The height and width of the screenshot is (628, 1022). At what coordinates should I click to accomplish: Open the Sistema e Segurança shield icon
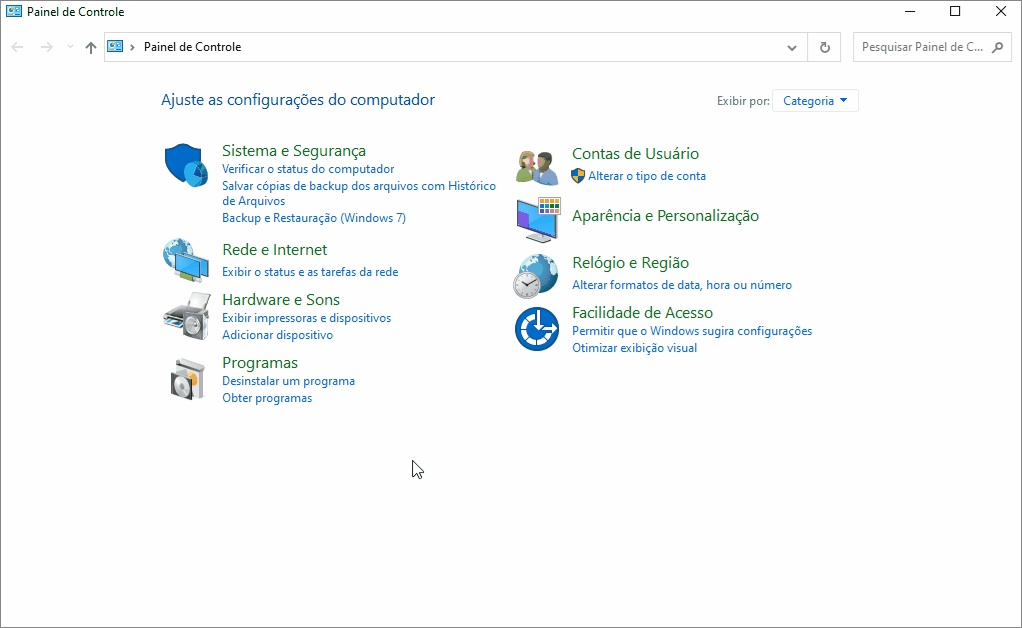(186, 165)
